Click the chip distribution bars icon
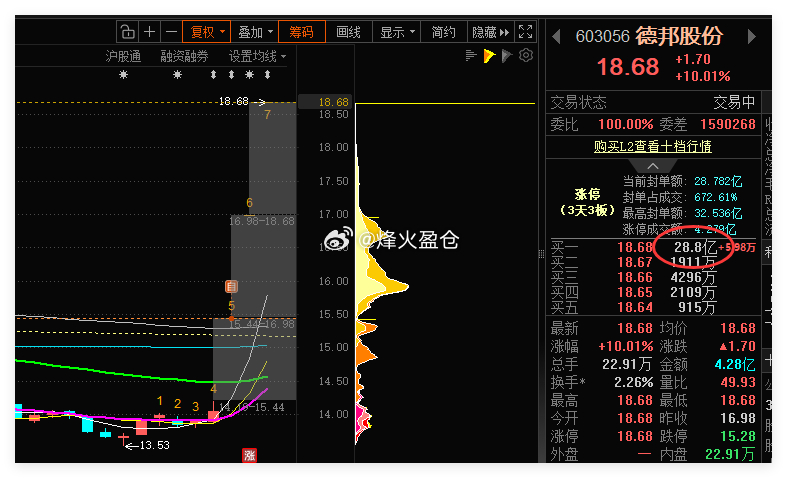Image resolution: width=787 pixels, height=478 pixels. coord(470,56)
